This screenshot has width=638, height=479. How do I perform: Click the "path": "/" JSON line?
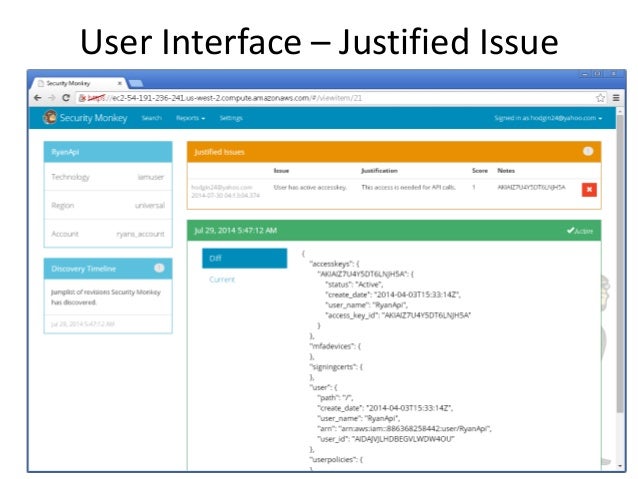click(x=335, y=398)
